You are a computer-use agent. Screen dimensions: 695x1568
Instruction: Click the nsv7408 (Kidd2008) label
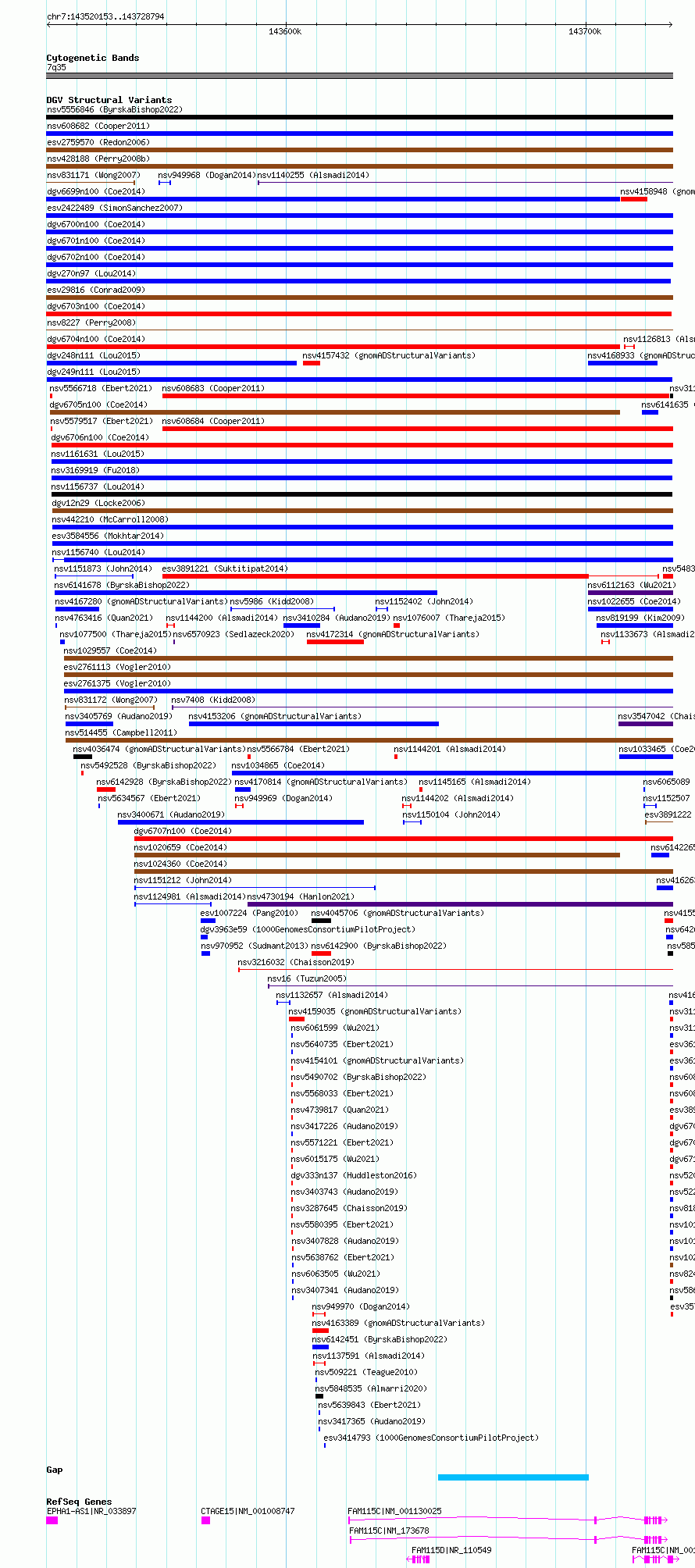click(x=213, y=700)
